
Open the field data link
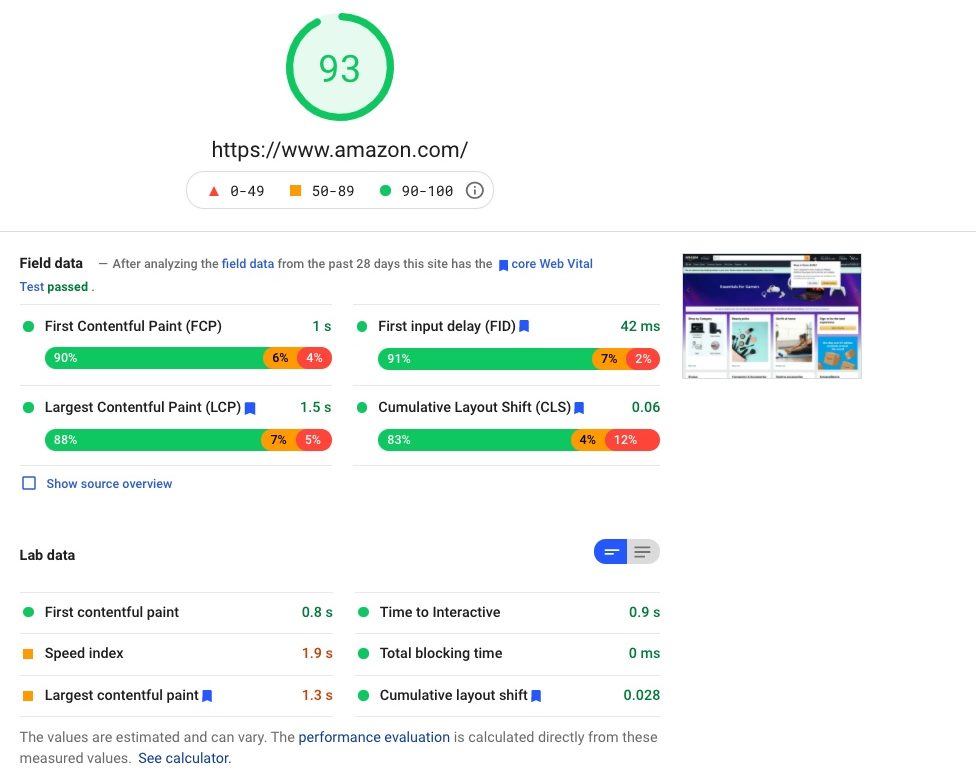tap(248, 263)
